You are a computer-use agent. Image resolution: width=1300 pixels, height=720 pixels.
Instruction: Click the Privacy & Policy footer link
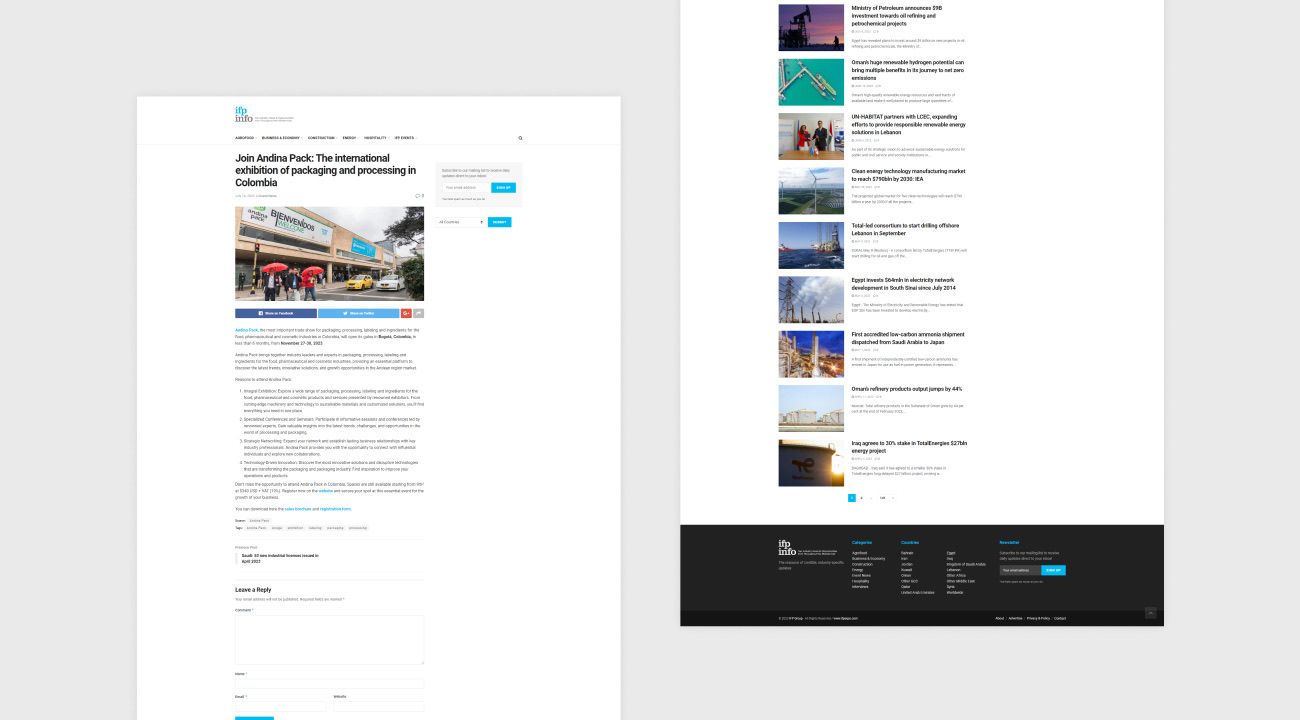click(1039, 618)
